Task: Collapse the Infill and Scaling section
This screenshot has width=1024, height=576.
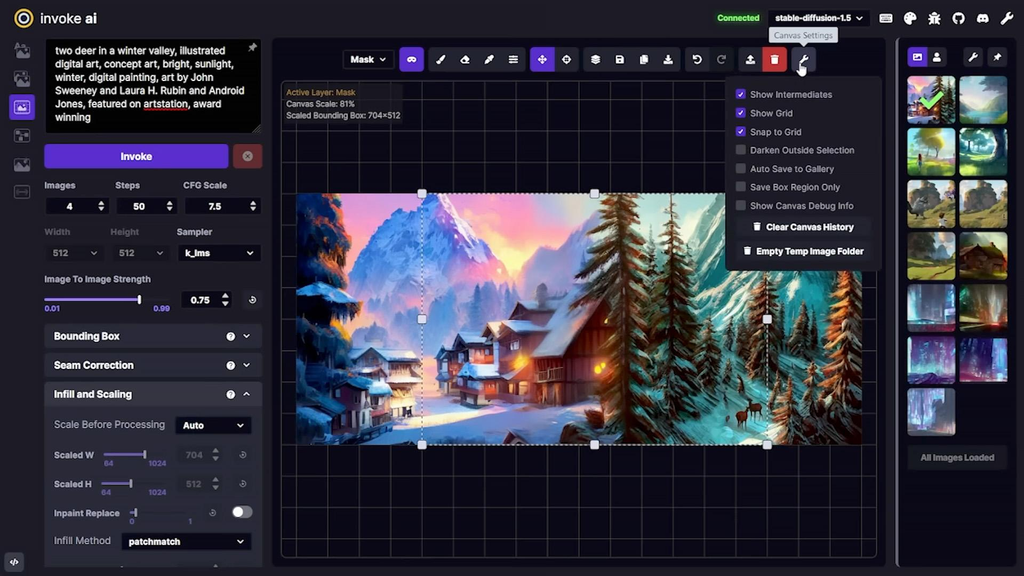Action: tap(153, 394)
